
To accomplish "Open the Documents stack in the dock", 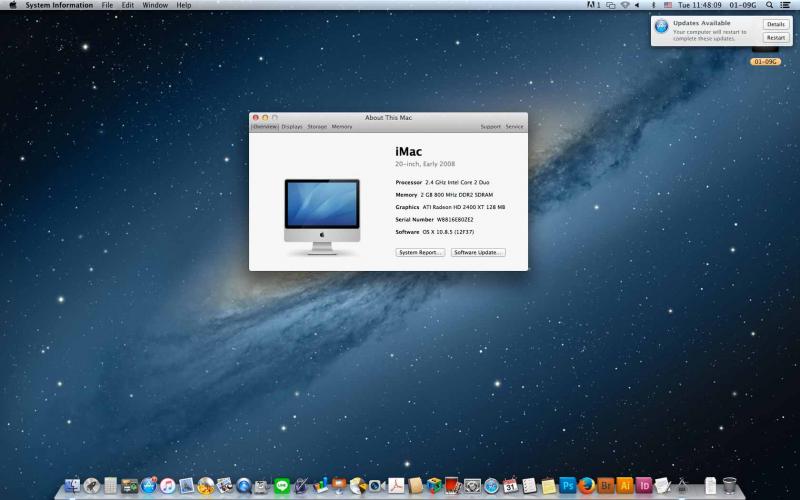I will [x=710, y=486].
